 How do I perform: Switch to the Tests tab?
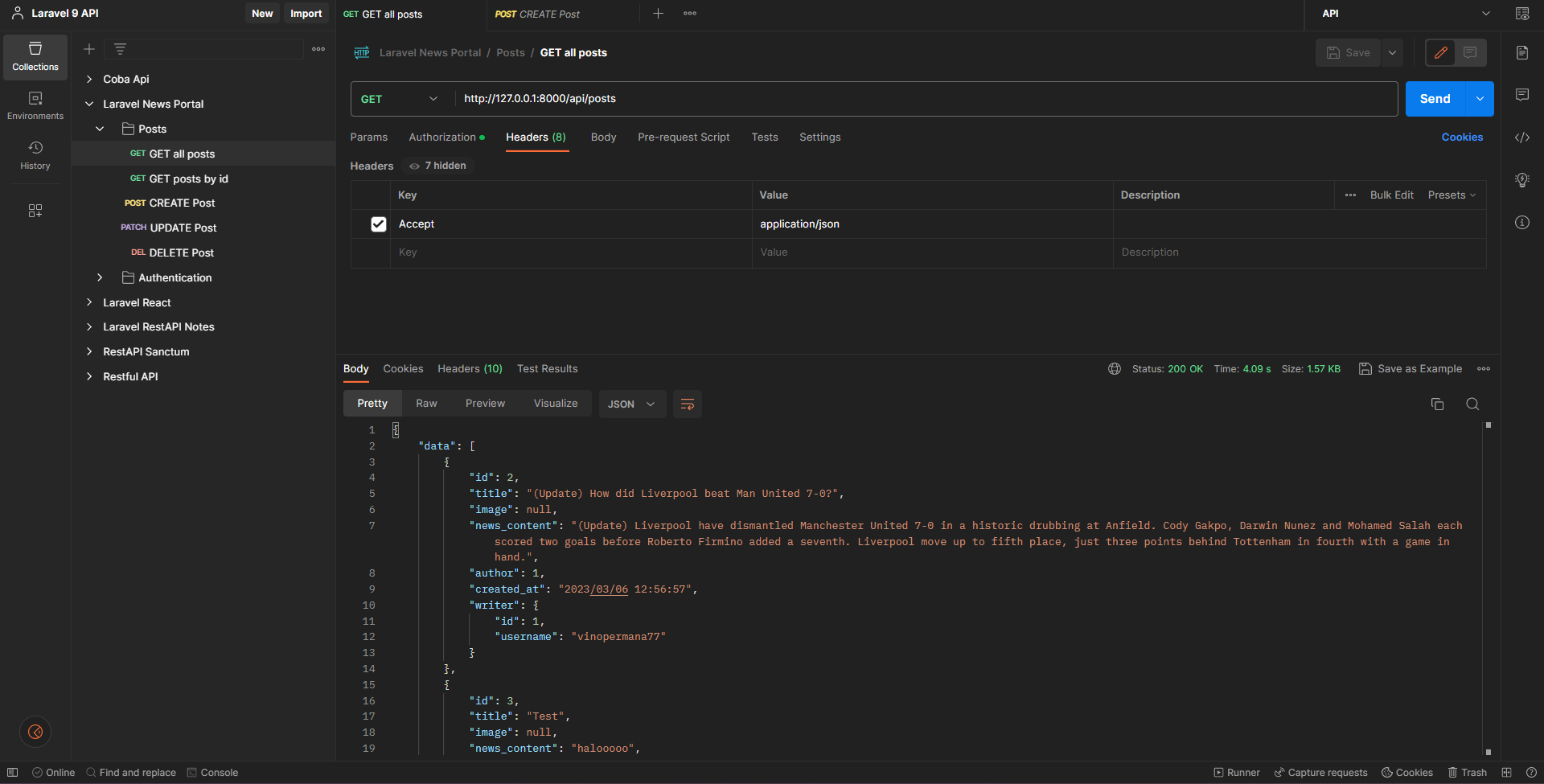(x=765, y=138)
